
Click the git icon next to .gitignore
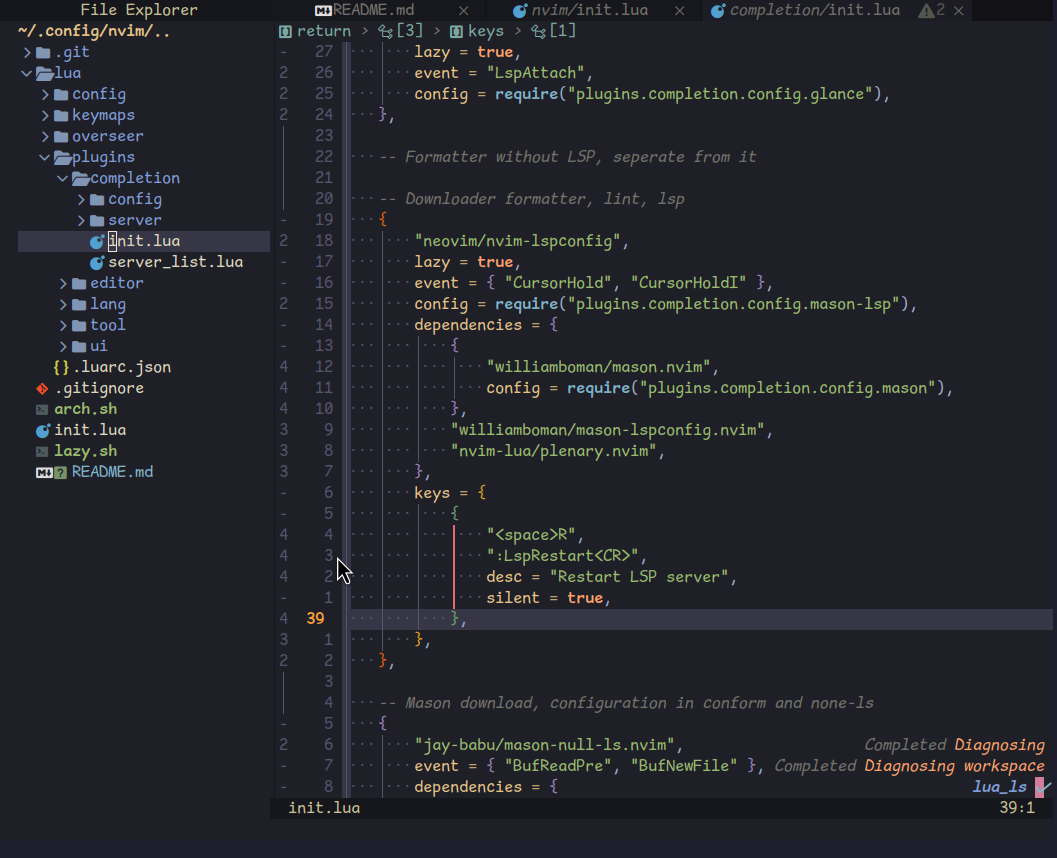(x=42, y=388)
